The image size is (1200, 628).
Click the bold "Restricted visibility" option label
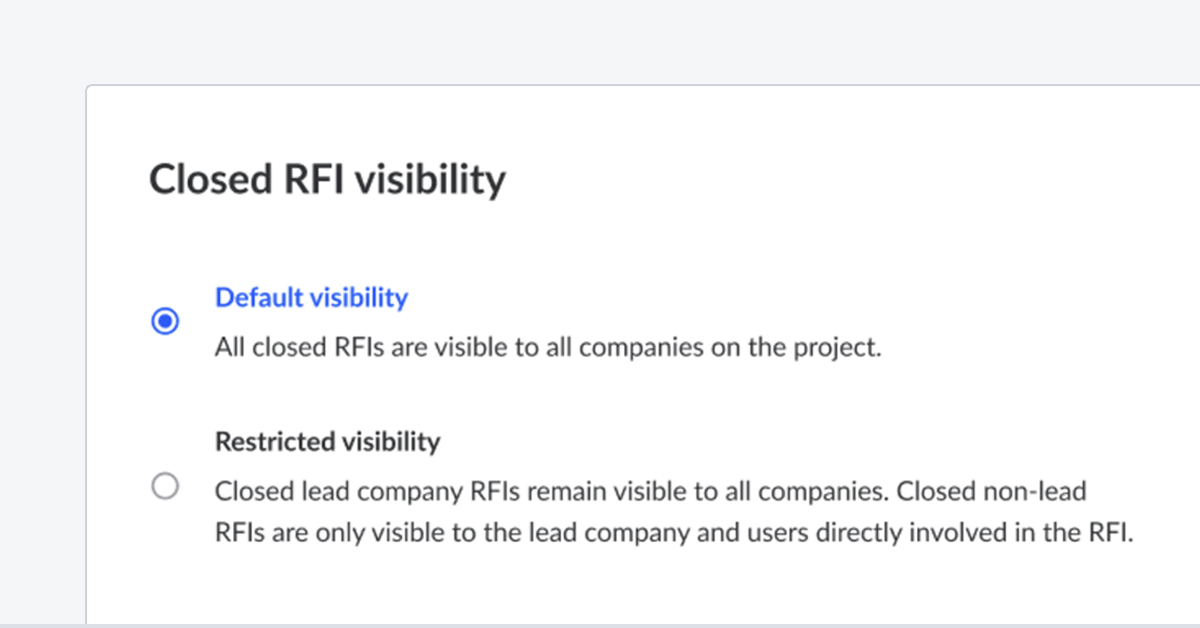(328, 441)
